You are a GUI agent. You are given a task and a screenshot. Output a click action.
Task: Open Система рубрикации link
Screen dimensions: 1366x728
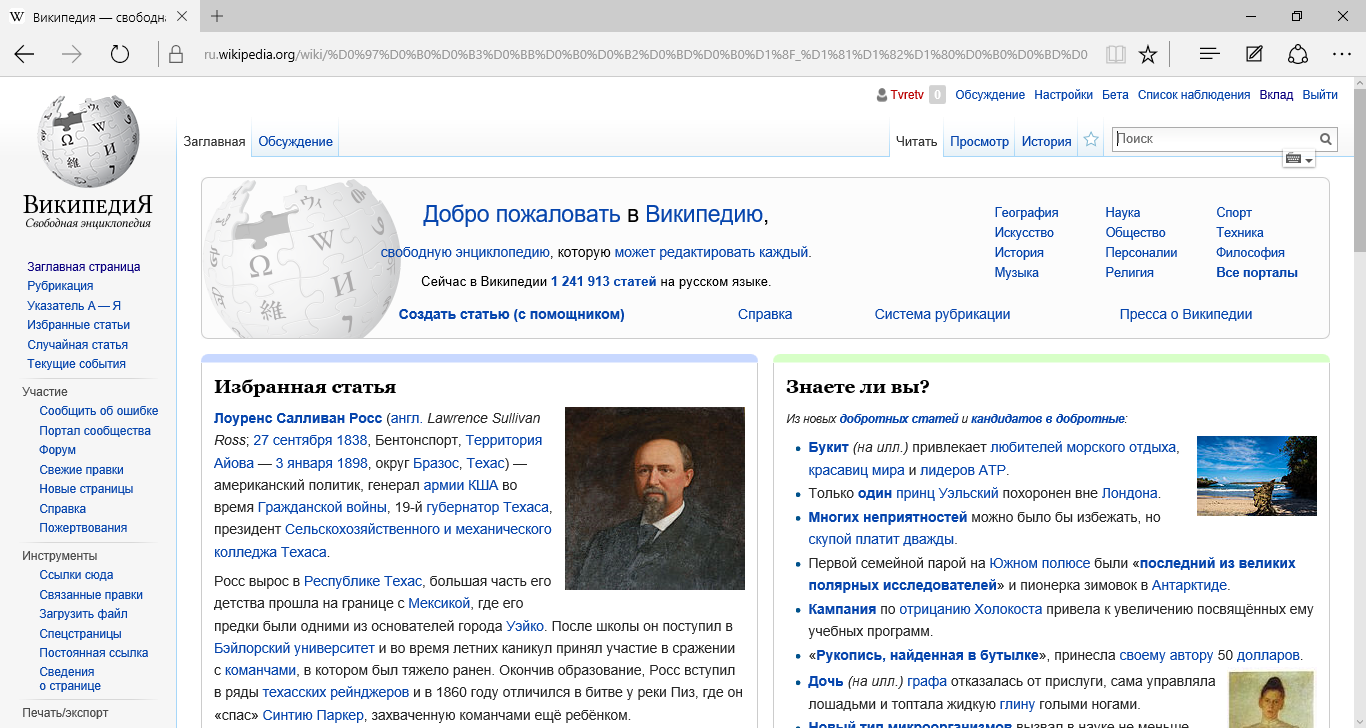(942, 314)
